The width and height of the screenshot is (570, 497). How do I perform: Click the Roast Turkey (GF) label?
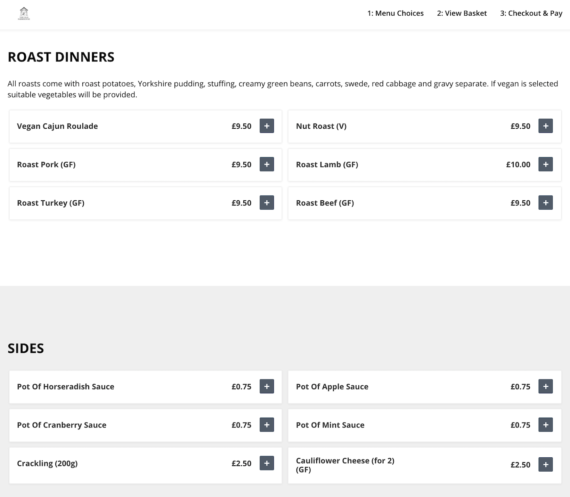[51, 203]
